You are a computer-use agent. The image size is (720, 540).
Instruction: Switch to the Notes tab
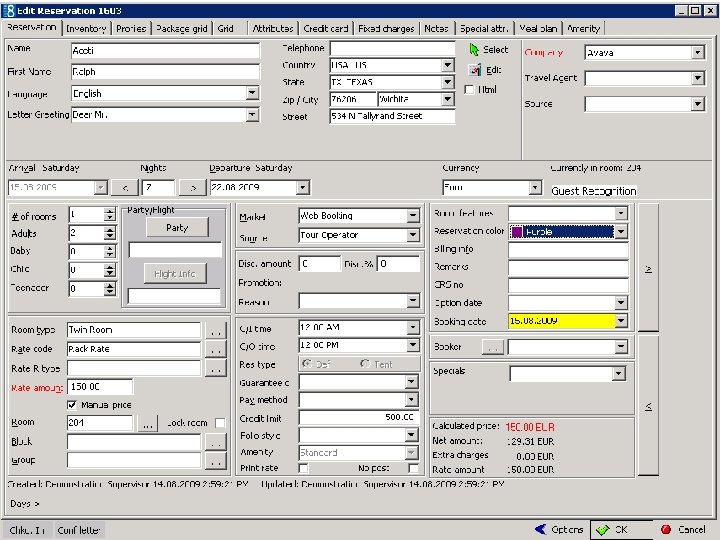tap(436, 28)
